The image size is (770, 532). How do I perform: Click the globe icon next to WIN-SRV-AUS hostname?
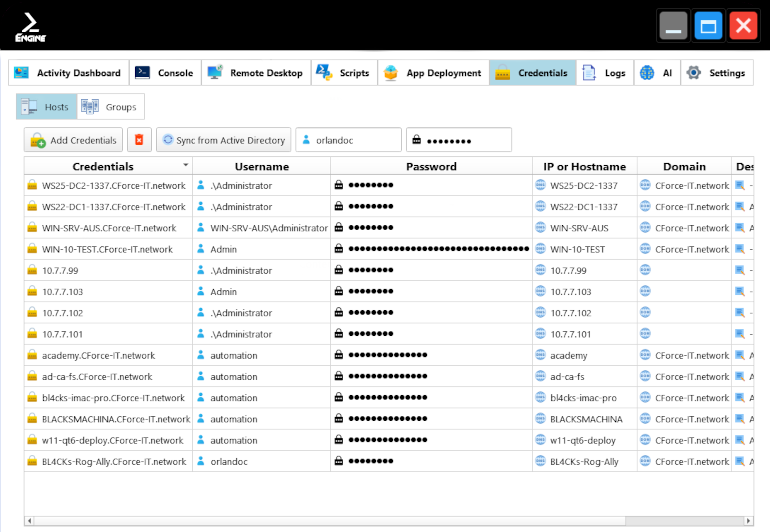(x=540, y=228)
